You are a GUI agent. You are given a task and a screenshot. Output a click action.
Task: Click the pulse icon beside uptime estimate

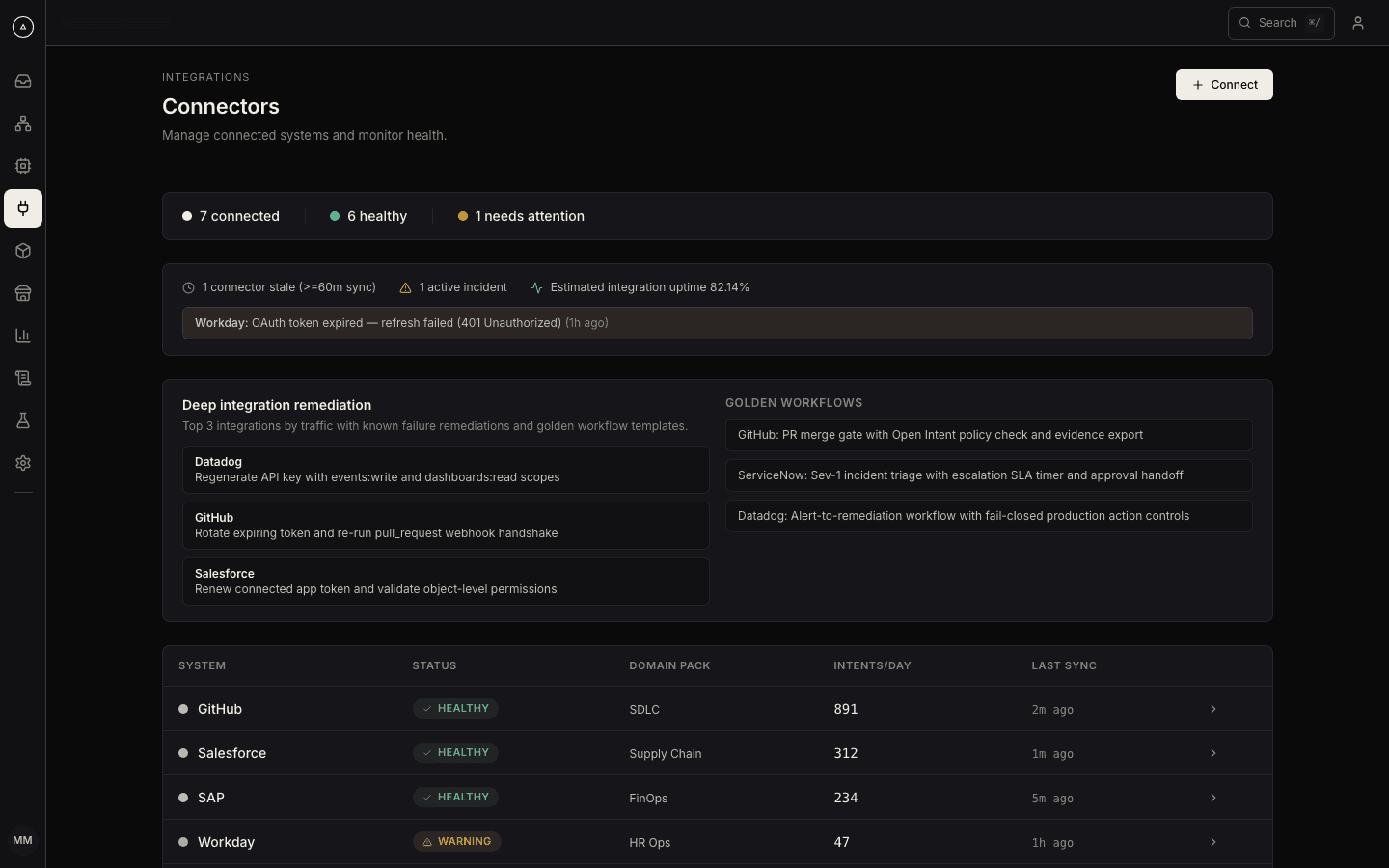pyautogui.click(x=536, y=287)
